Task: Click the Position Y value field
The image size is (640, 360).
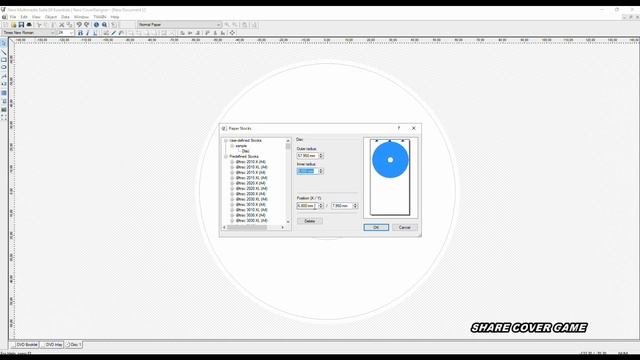Action: [342, 206]
